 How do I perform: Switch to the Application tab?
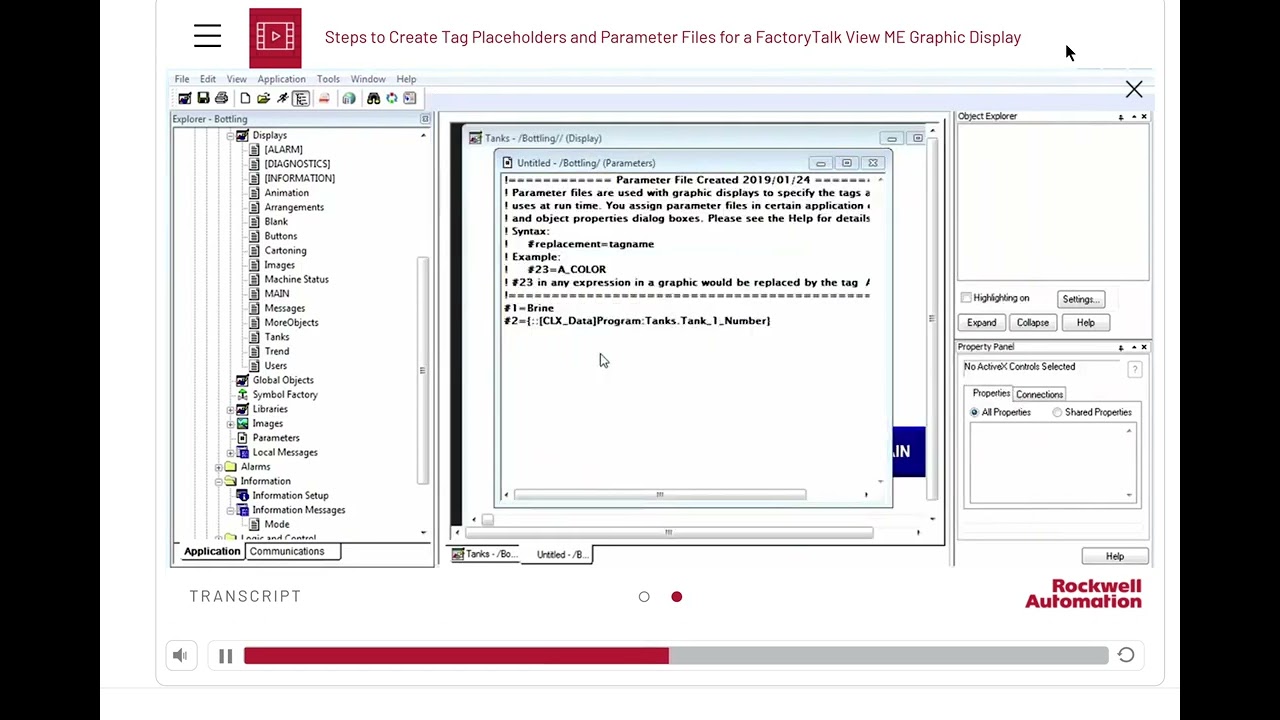click(212, 551)
